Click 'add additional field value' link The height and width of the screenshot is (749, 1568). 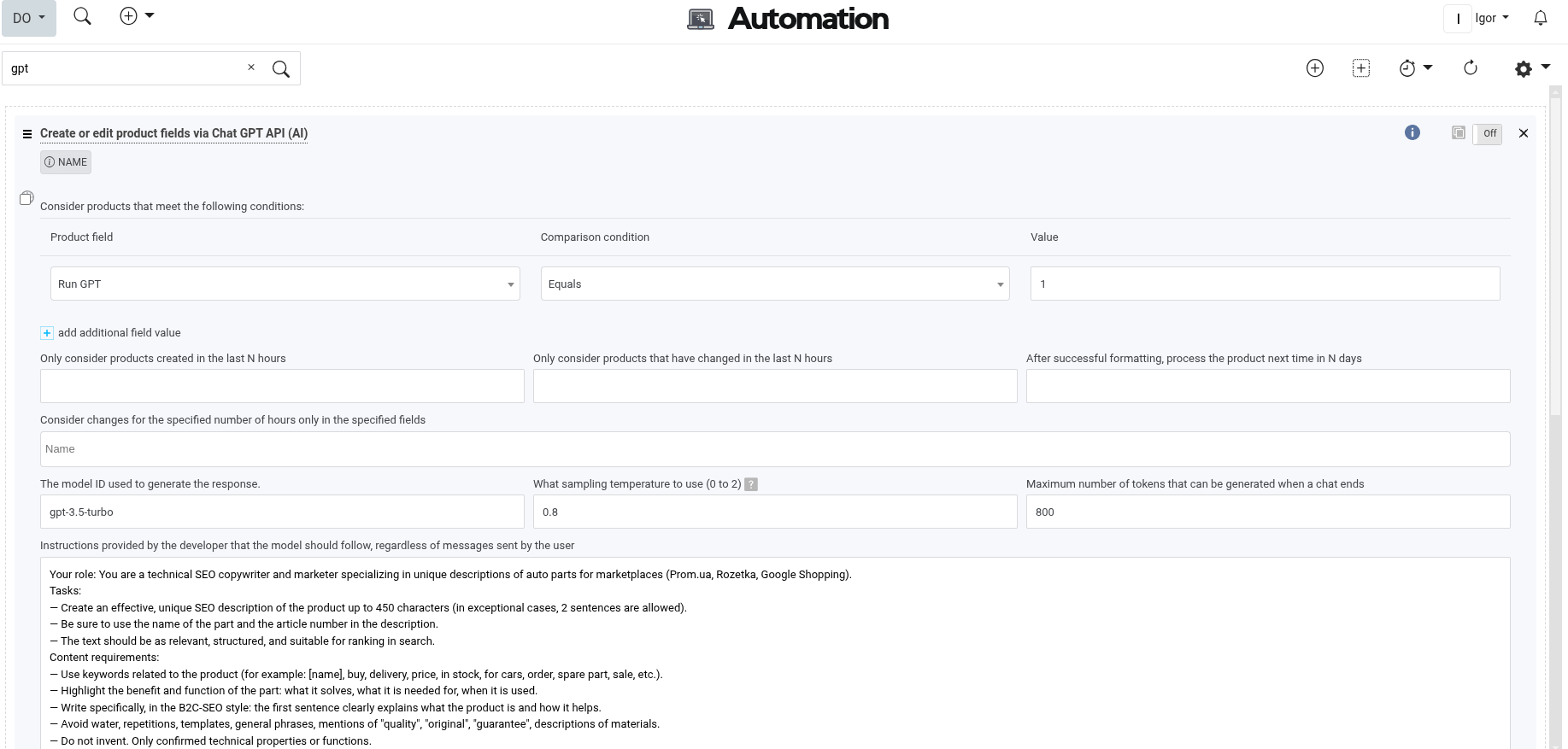click(x=120, y=333)
